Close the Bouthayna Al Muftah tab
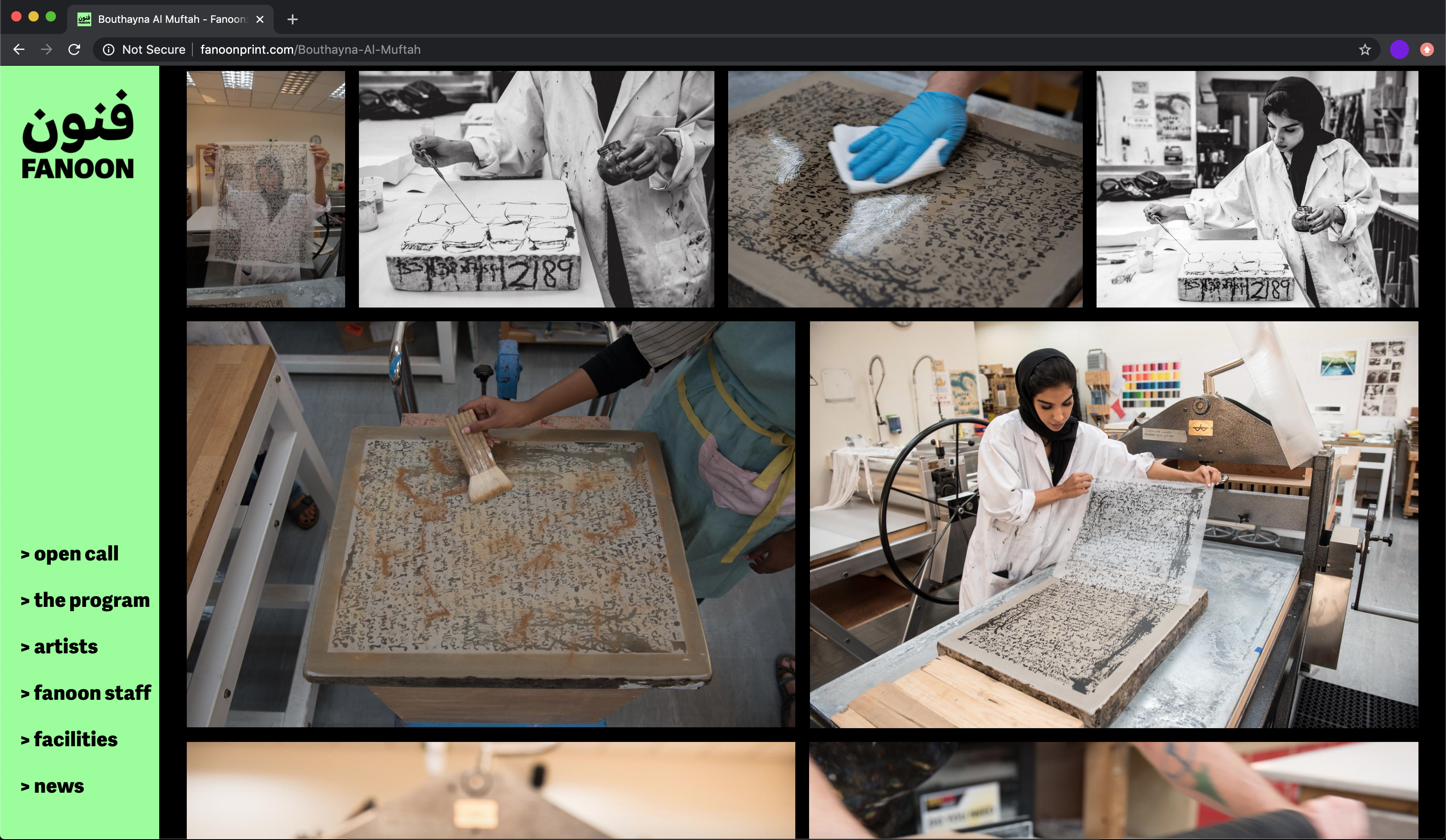Screen dimensions: 1446x840 click(260, 19)
